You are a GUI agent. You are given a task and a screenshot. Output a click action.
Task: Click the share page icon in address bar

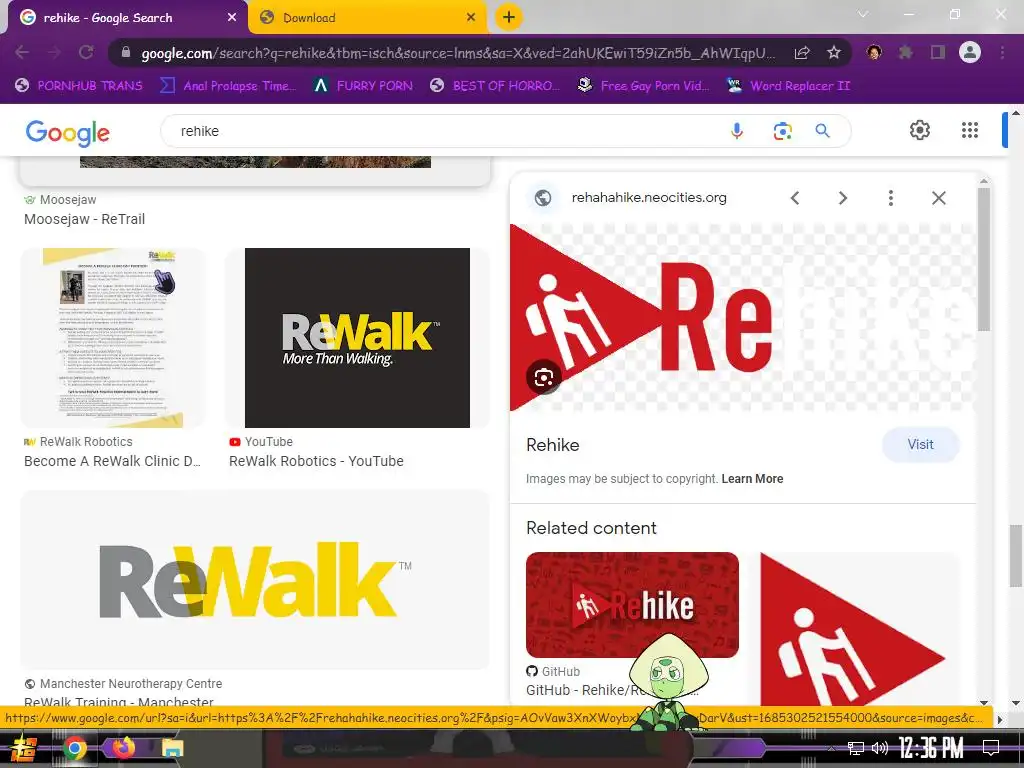(802, 53)
